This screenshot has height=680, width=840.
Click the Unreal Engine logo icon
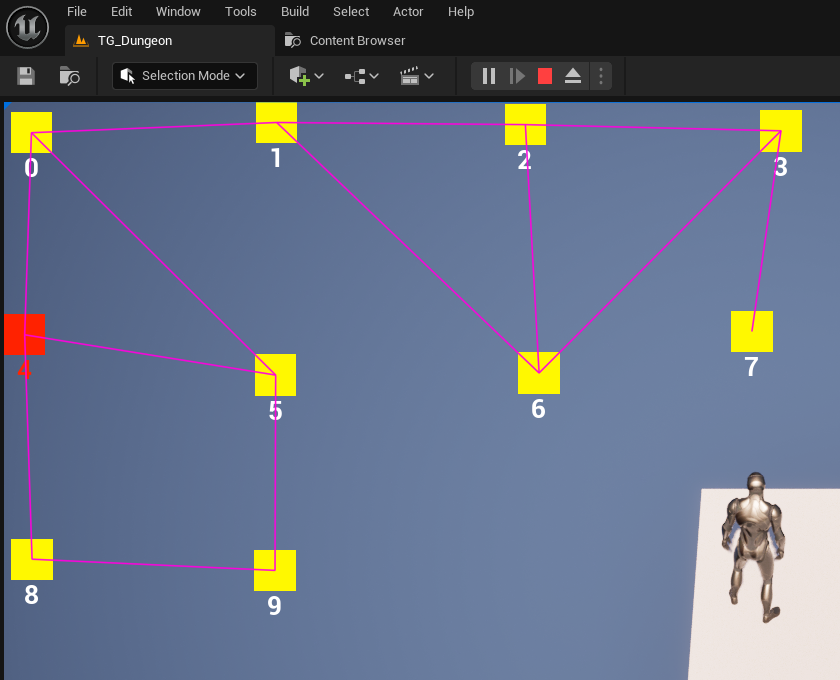pyautogui.click(x=27, y=27)
